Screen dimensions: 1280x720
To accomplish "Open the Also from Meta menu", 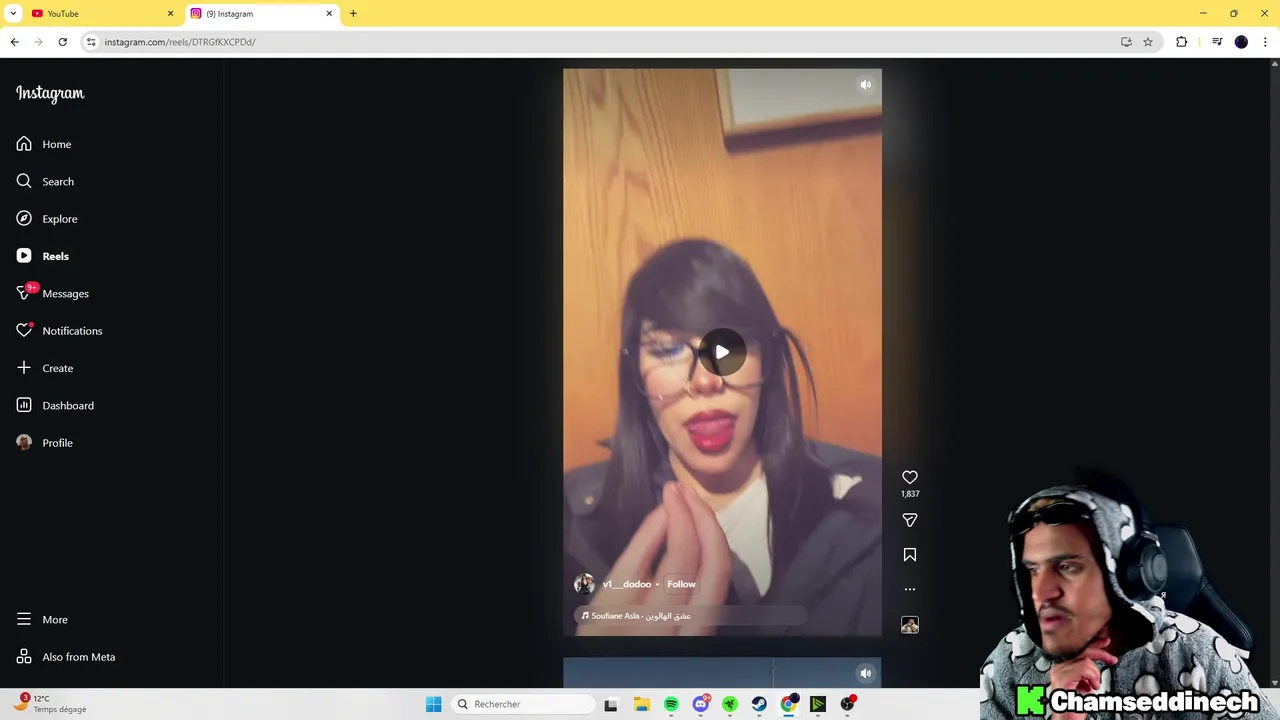I will click(66, 657).
